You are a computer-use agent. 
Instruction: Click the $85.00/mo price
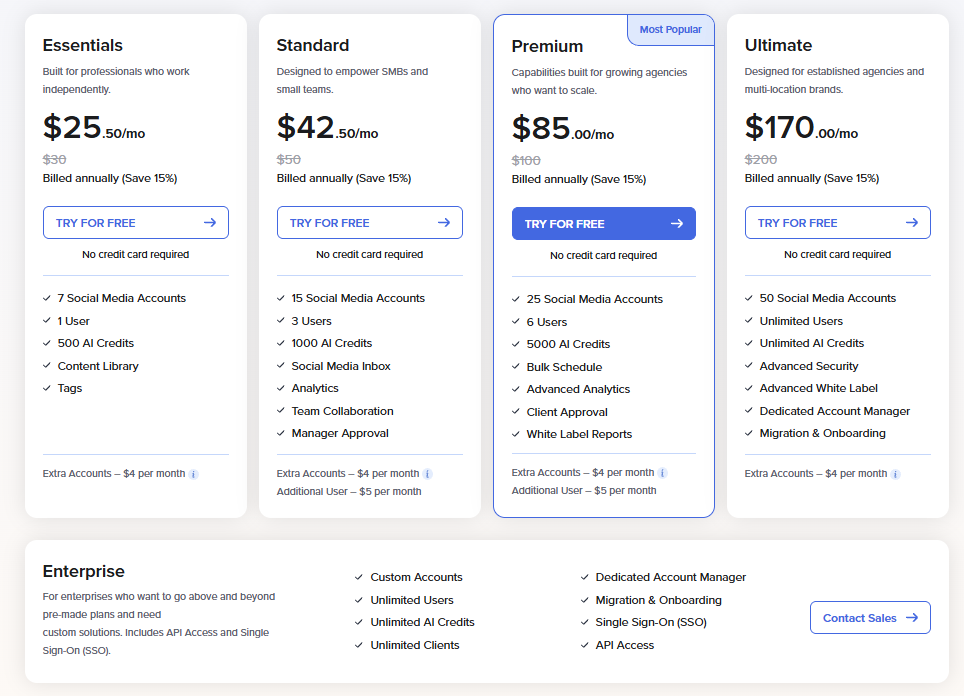(563, 129)
